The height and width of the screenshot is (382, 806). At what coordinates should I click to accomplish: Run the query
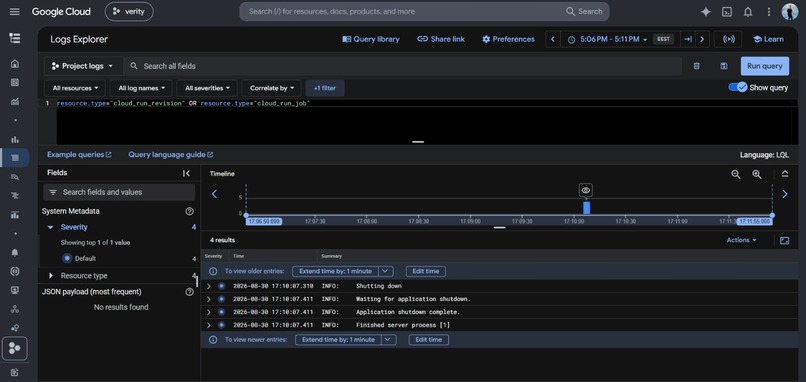(764, 66)
